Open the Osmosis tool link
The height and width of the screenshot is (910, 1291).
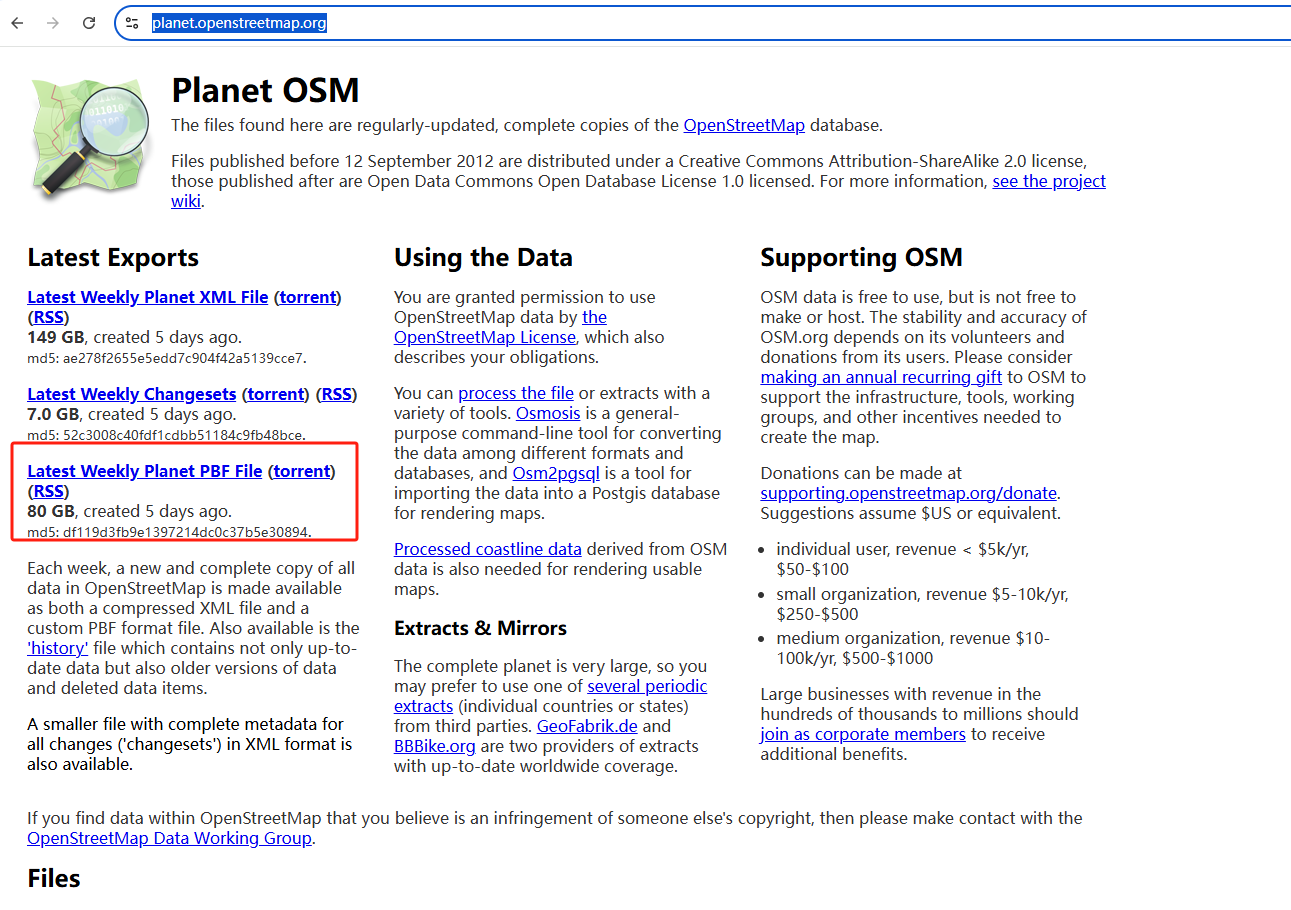[x=548, y=413]
